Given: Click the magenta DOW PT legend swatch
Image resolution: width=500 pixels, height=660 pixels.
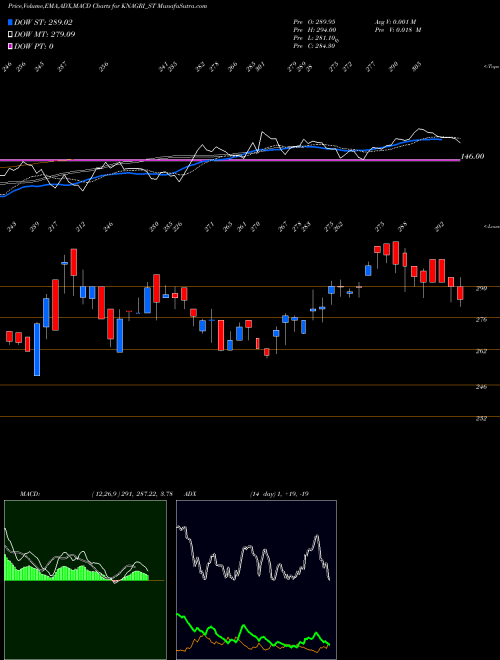Looking at the screenshot, I should (10, 46).
